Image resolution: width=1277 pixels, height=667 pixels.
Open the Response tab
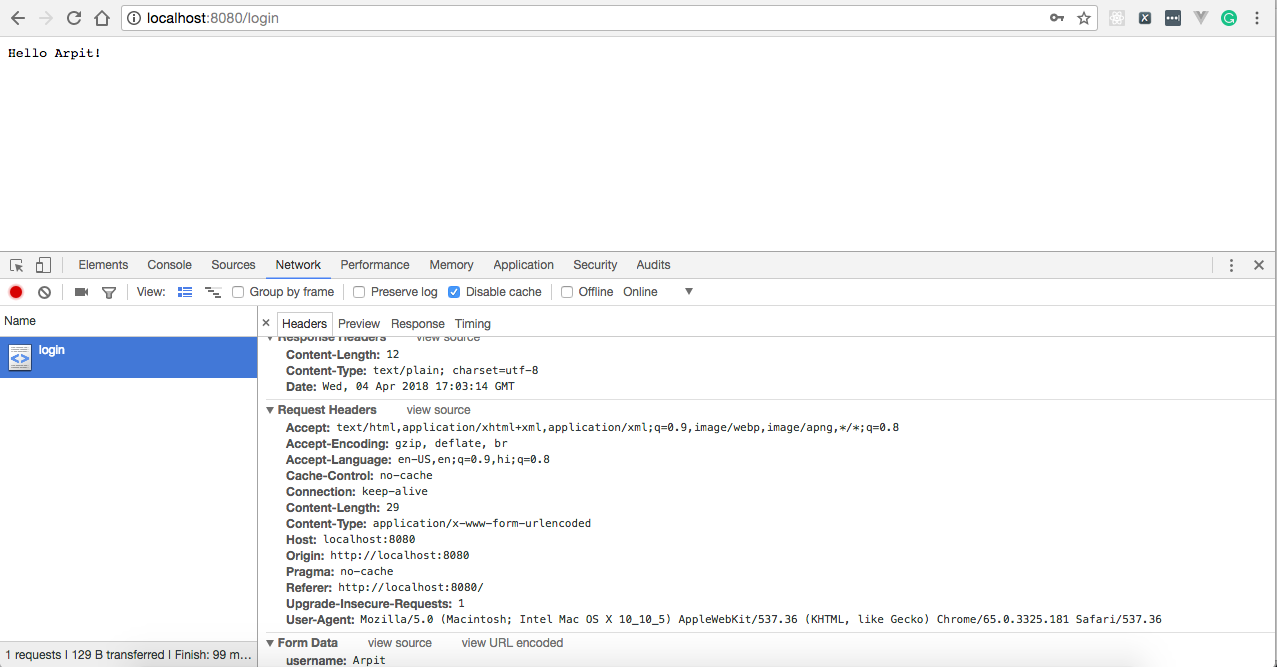pos(417,324)
